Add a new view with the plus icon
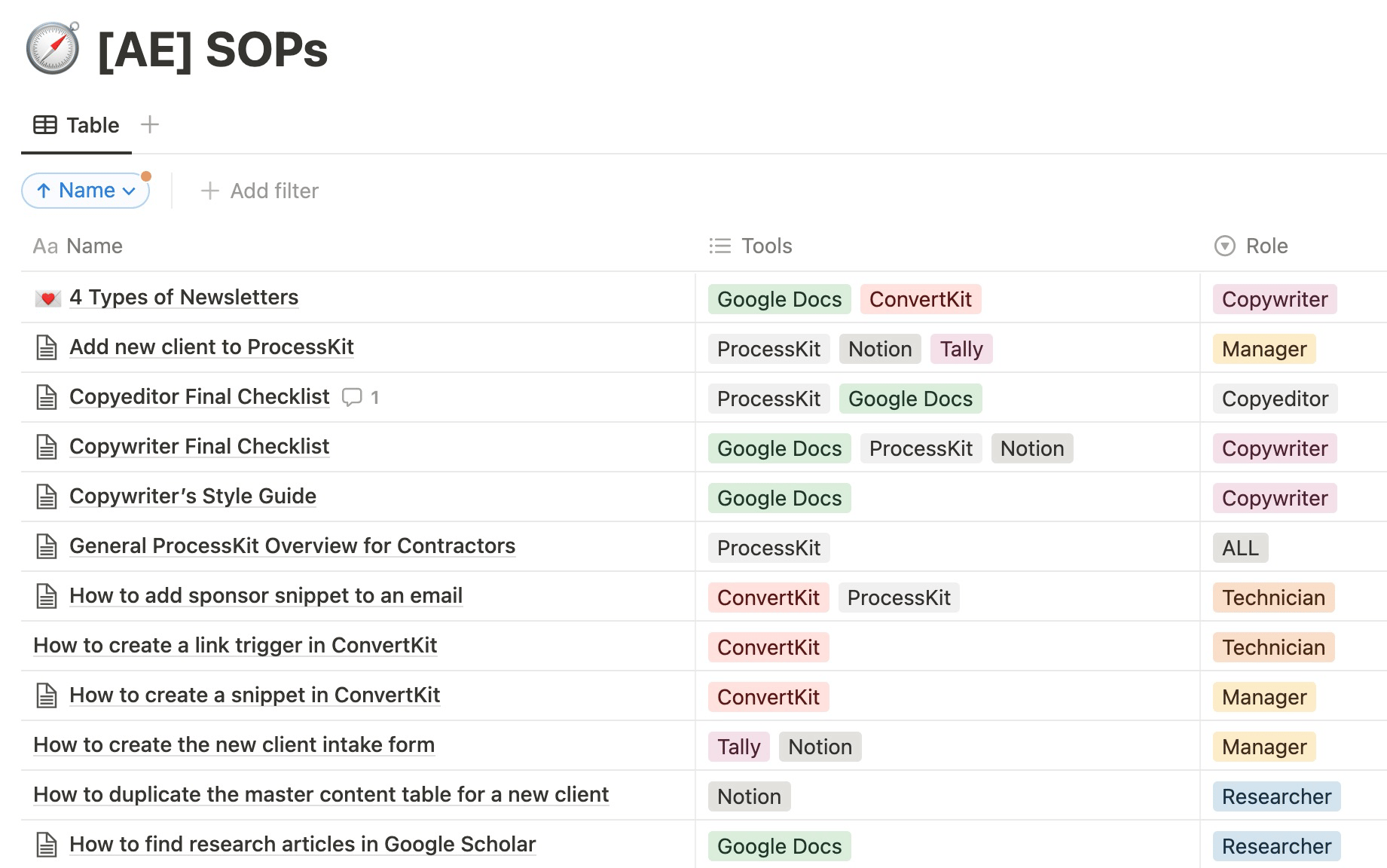The width and height of the screenshot is (1387, 868). 150,124
